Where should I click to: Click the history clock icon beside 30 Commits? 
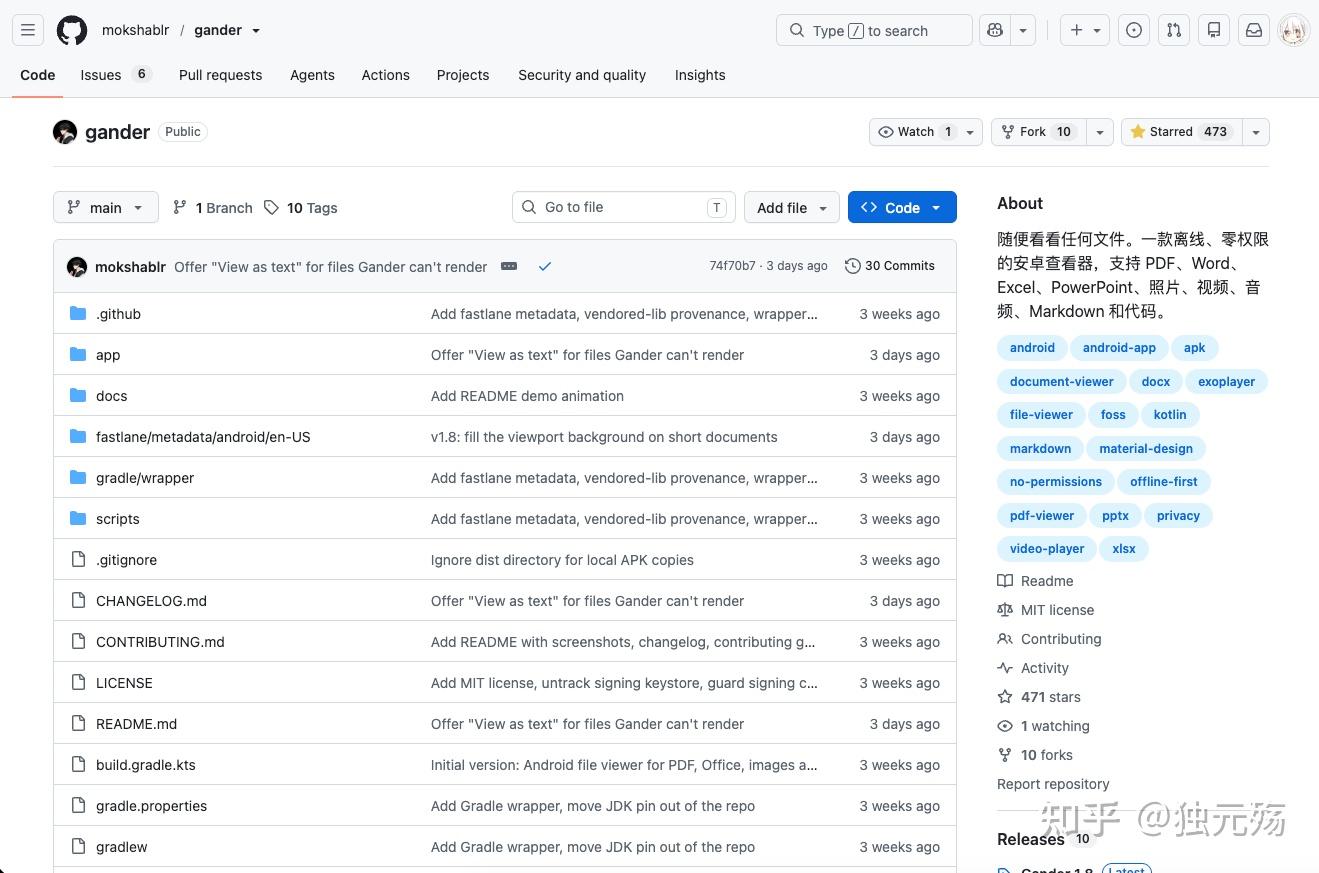pos(853,266)
